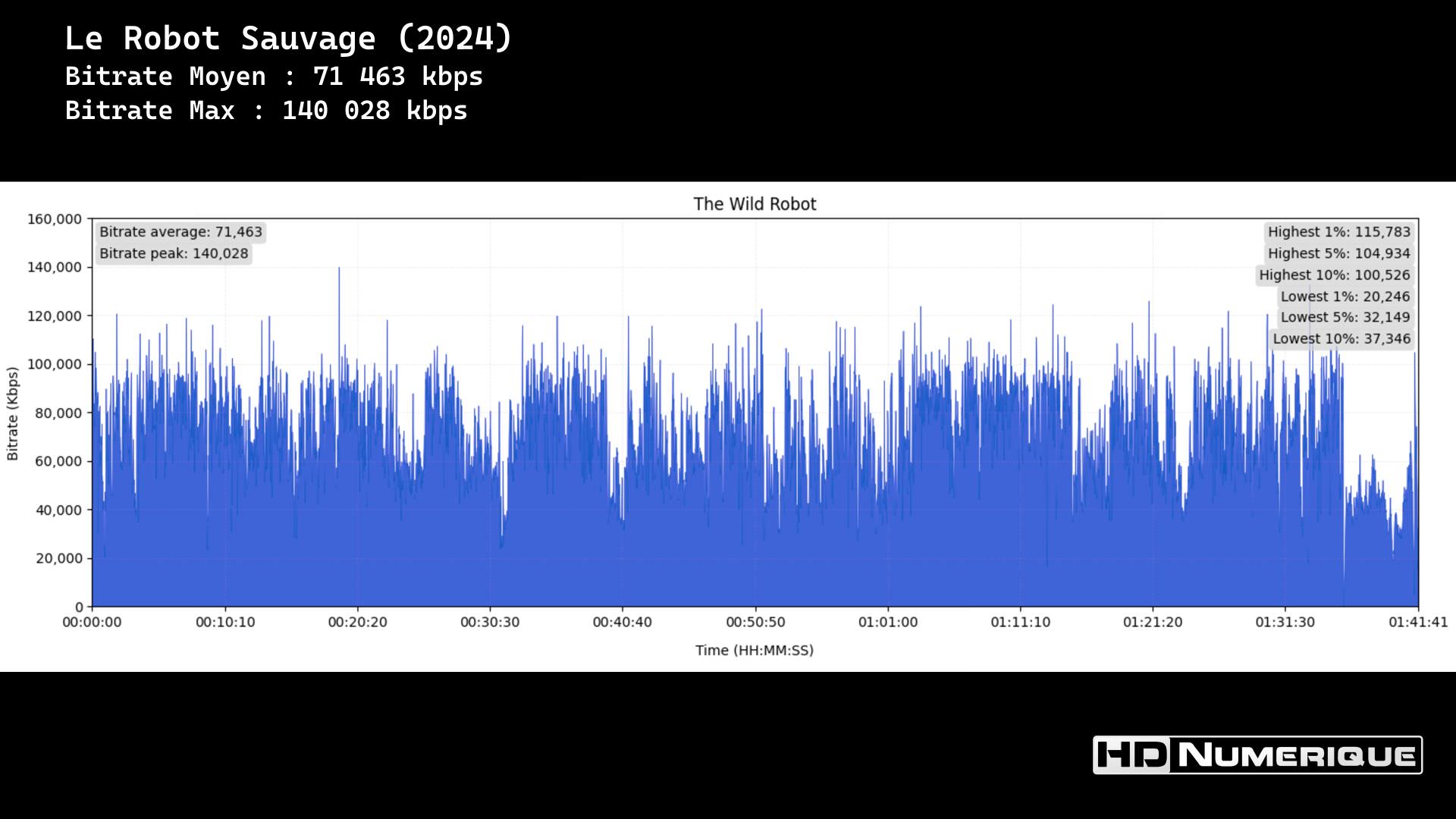Click the y-axis label 'Bitrate (Kbps)'
Image resolution: width=1456 pixels, height=819 pixels.
coord(12,413)
